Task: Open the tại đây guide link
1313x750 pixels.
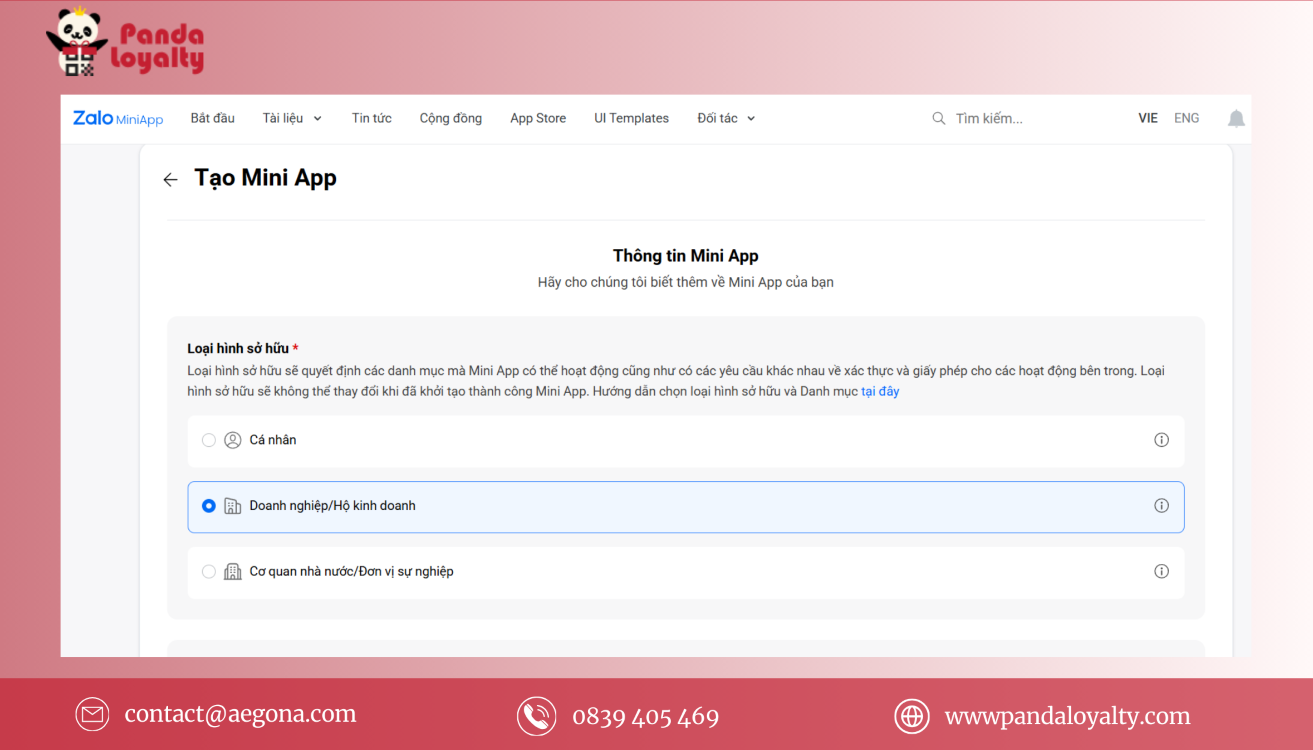Action: (x=879, y=391)
